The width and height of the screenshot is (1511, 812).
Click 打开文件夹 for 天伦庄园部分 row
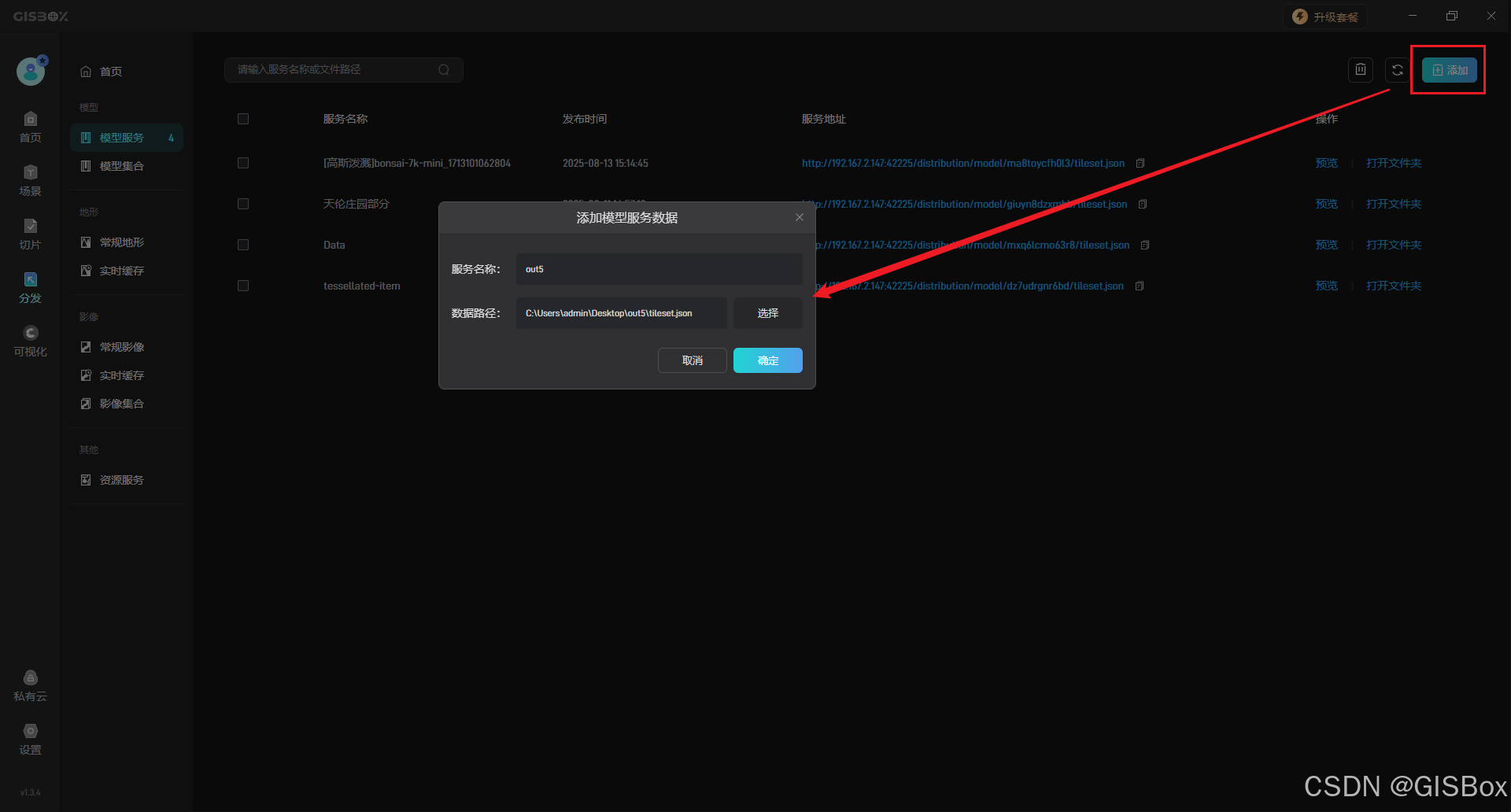tap(1394, 204)
